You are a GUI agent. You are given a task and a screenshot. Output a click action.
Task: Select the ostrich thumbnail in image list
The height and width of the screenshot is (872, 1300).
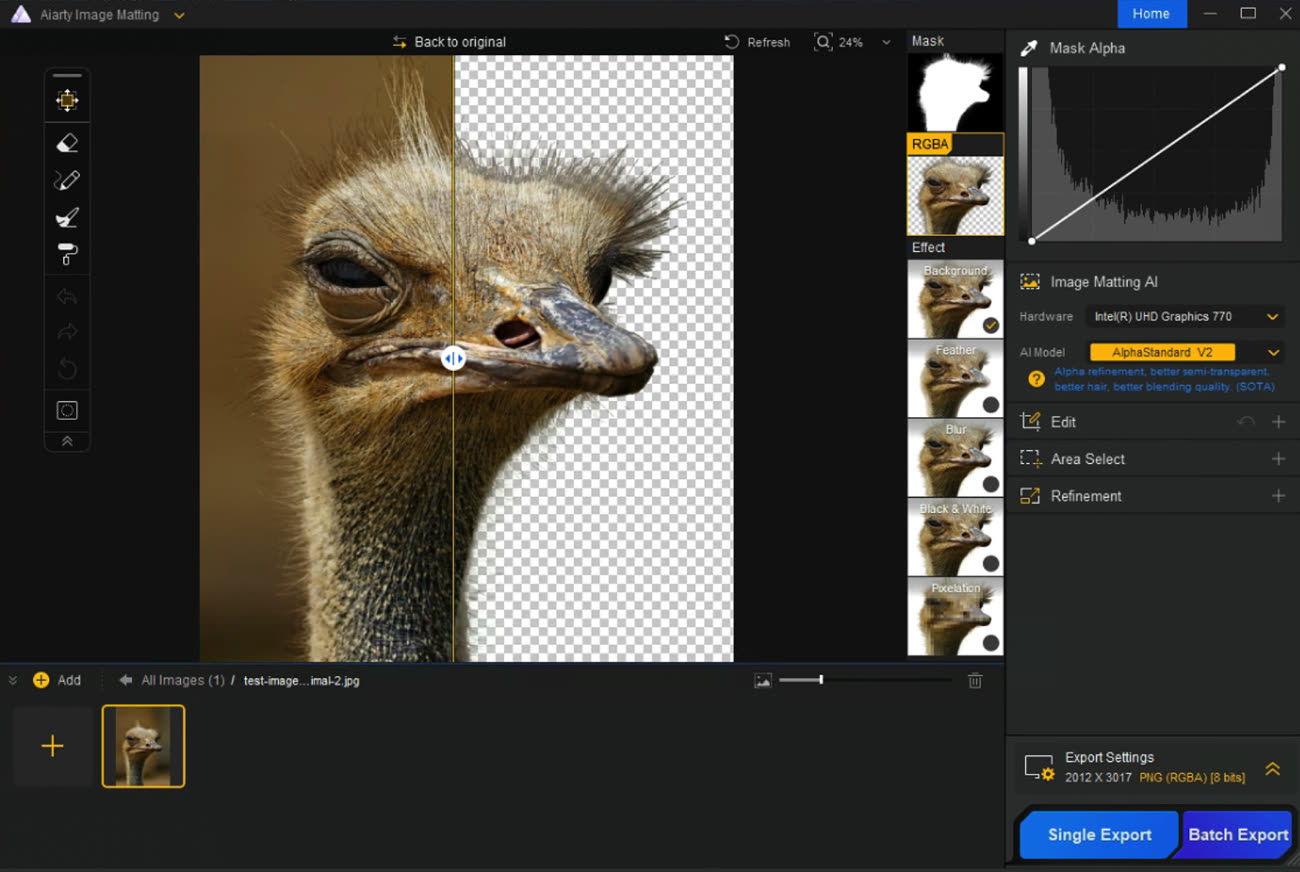coord(143,746)
